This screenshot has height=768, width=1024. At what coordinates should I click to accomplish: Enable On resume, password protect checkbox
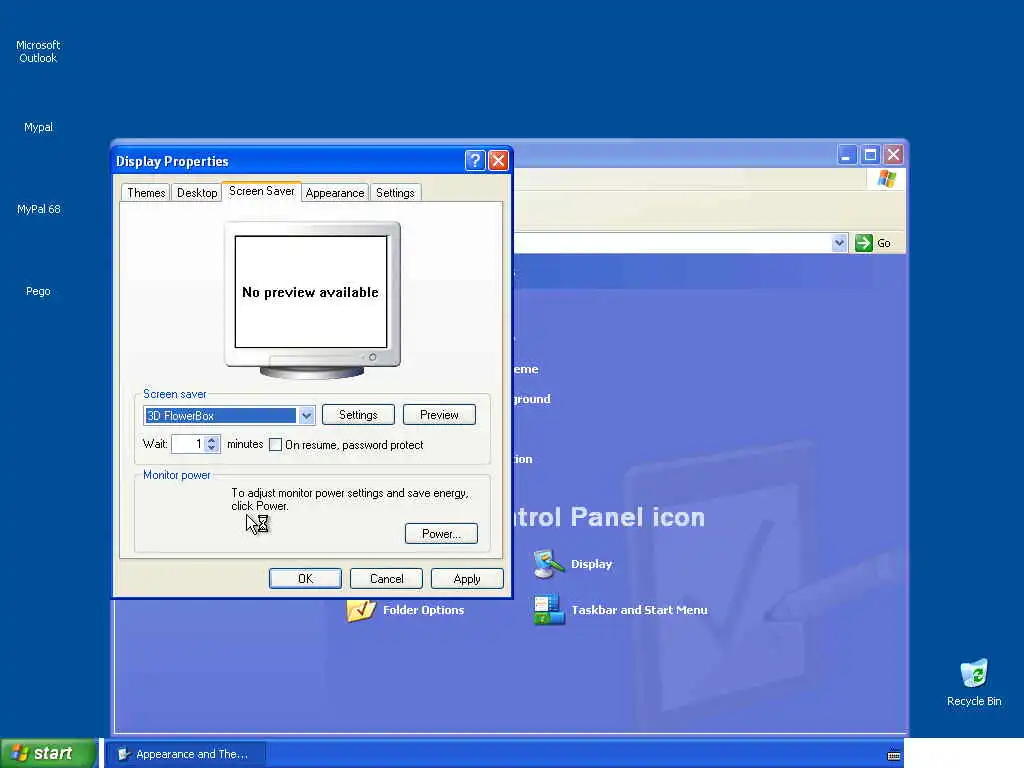coord(276,445)
